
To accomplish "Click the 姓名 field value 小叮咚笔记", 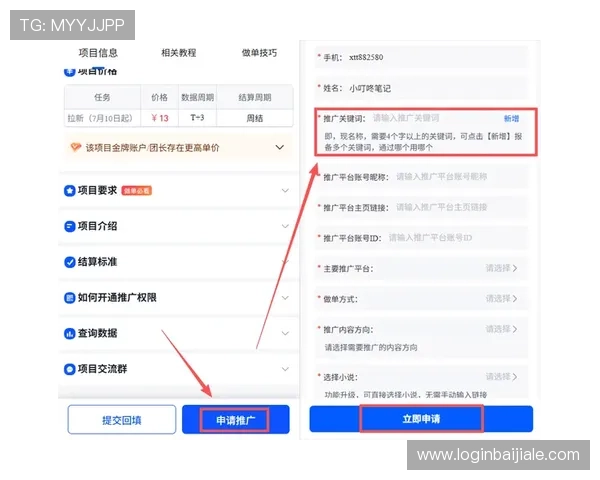I will (x=370, y=88).
